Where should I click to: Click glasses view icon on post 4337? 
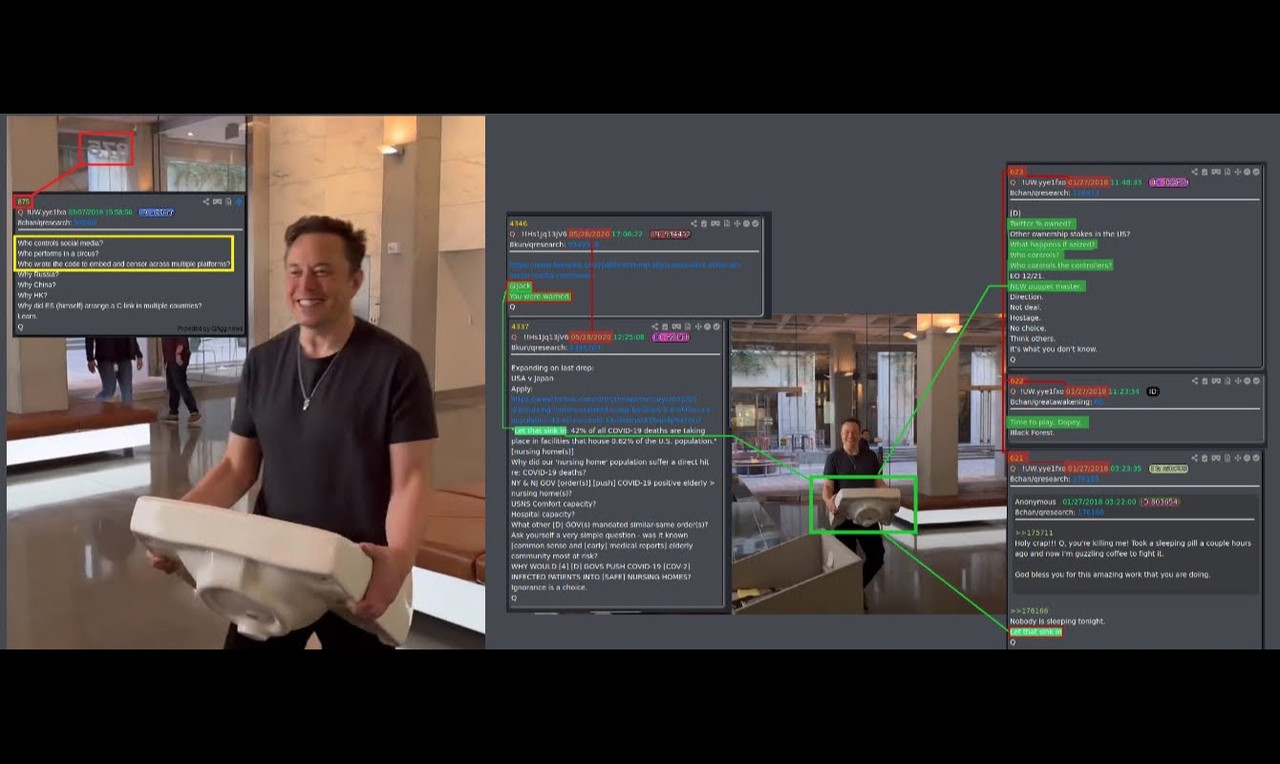coord(676,327)
